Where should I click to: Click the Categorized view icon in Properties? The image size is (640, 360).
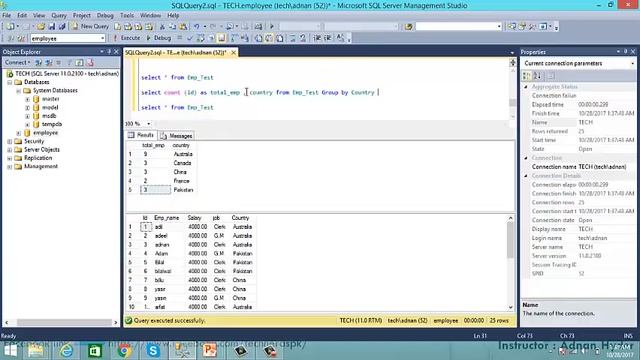tap(527, 76)
